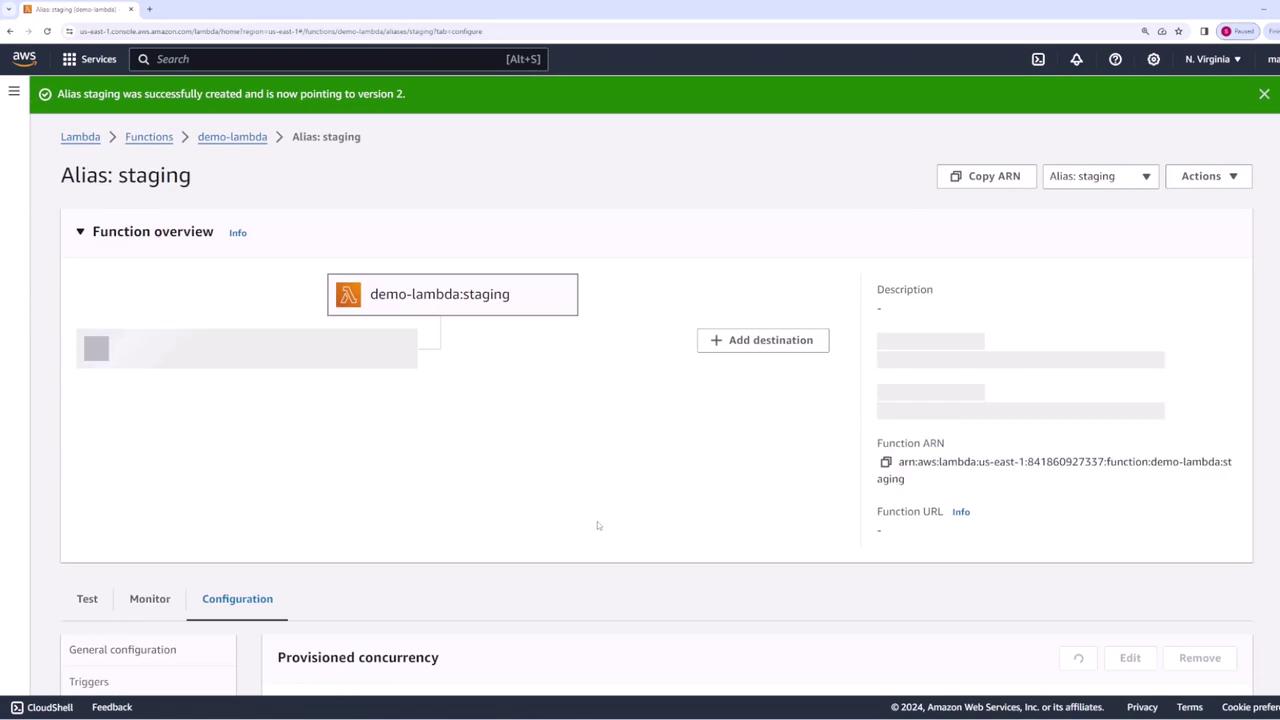Open the settings gear in AWS header
Image resolution: width=1280 pixels, height=720 pixels.
click(1153, 59)
